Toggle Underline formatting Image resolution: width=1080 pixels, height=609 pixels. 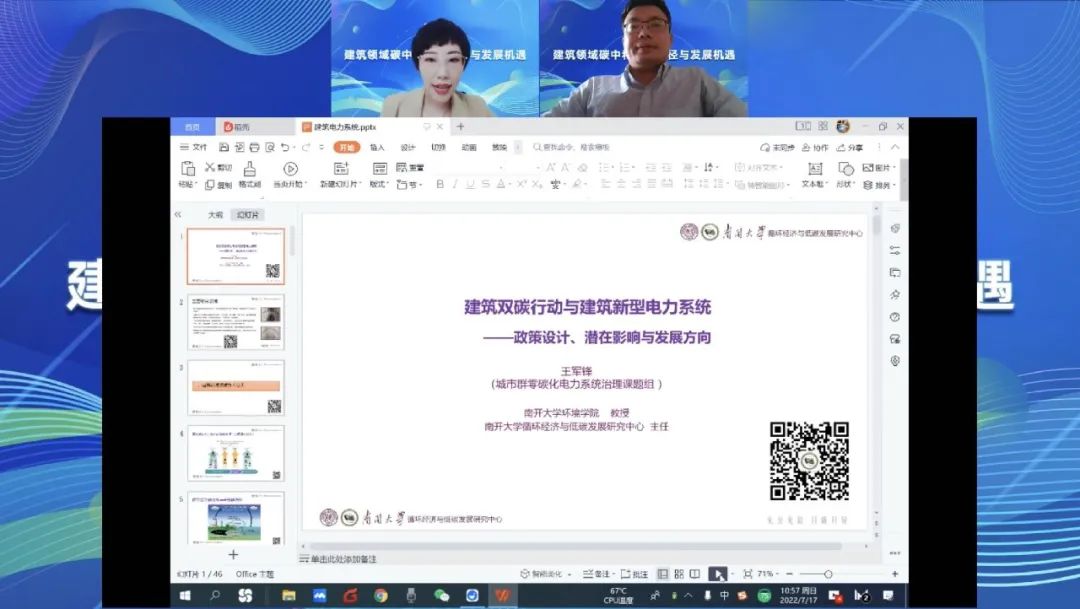point(470,185)
